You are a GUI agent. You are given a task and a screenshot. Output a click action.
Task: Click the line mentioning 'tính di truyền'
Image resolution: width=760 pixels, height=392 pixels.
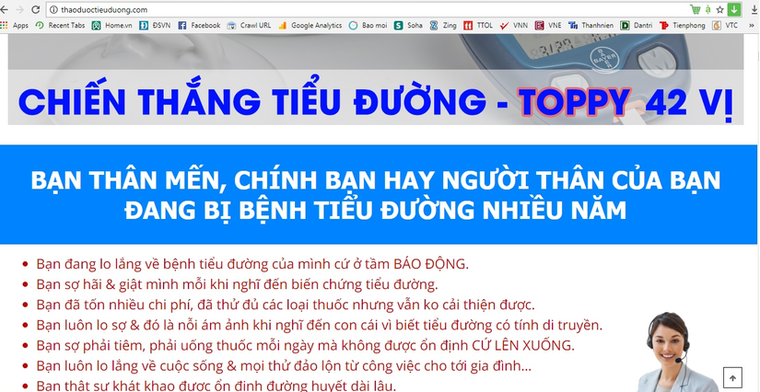(x=319, y=325)
